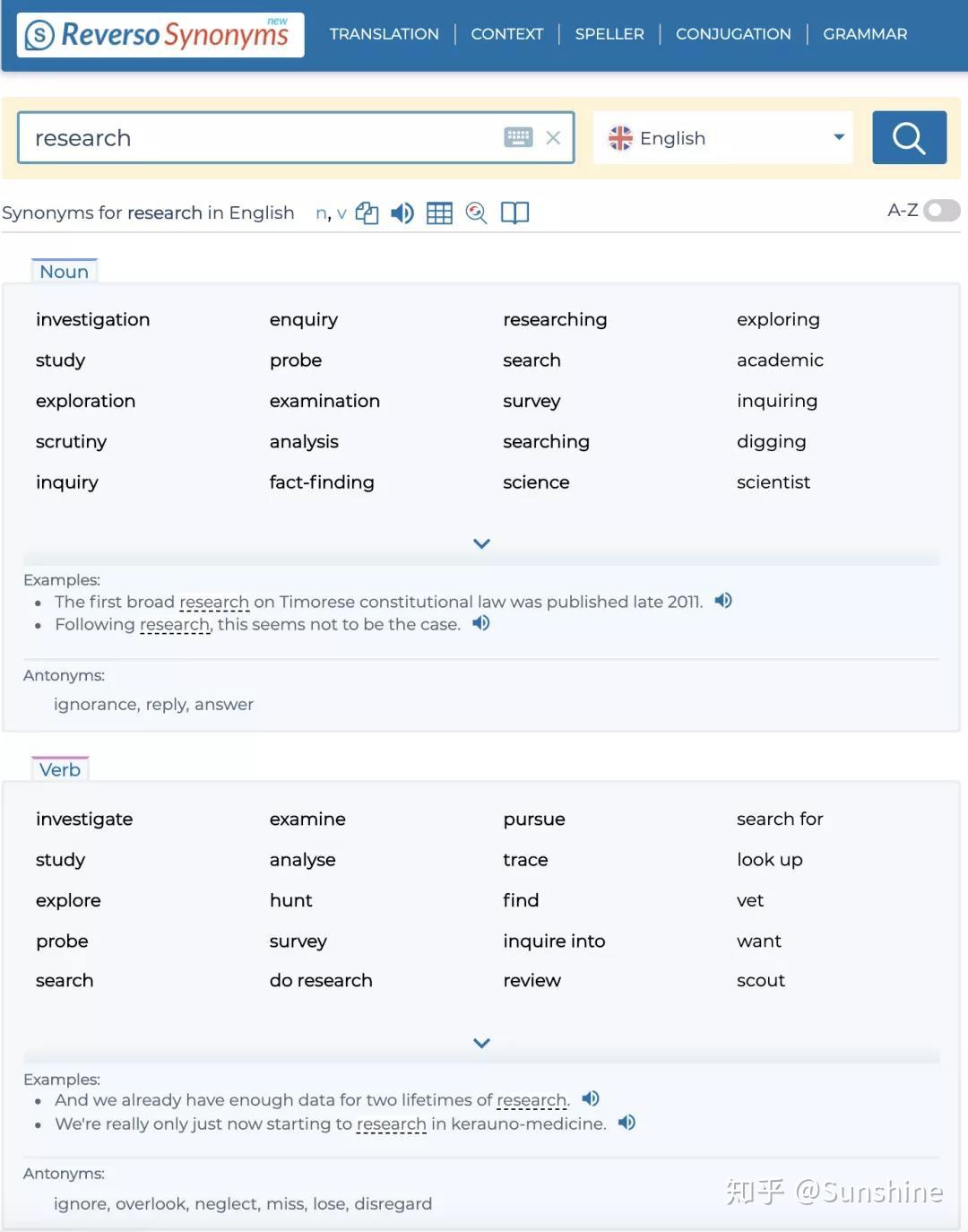Open the TRANSLATION menu item
Viewport: 968px width, 1232px height.
click(x=385, y=34)
